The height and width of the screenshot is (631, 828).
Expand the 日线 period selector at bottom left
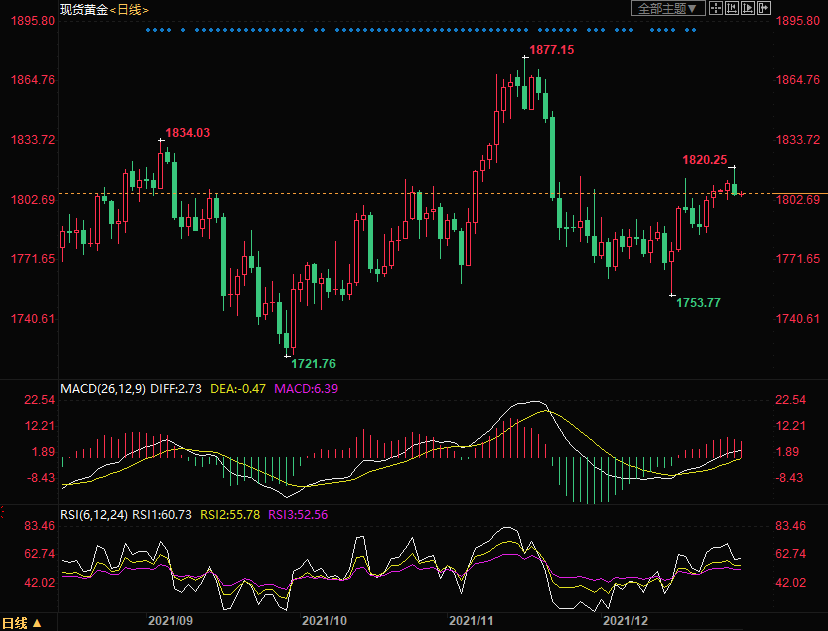pyautogui.click(x=22, y=622)
